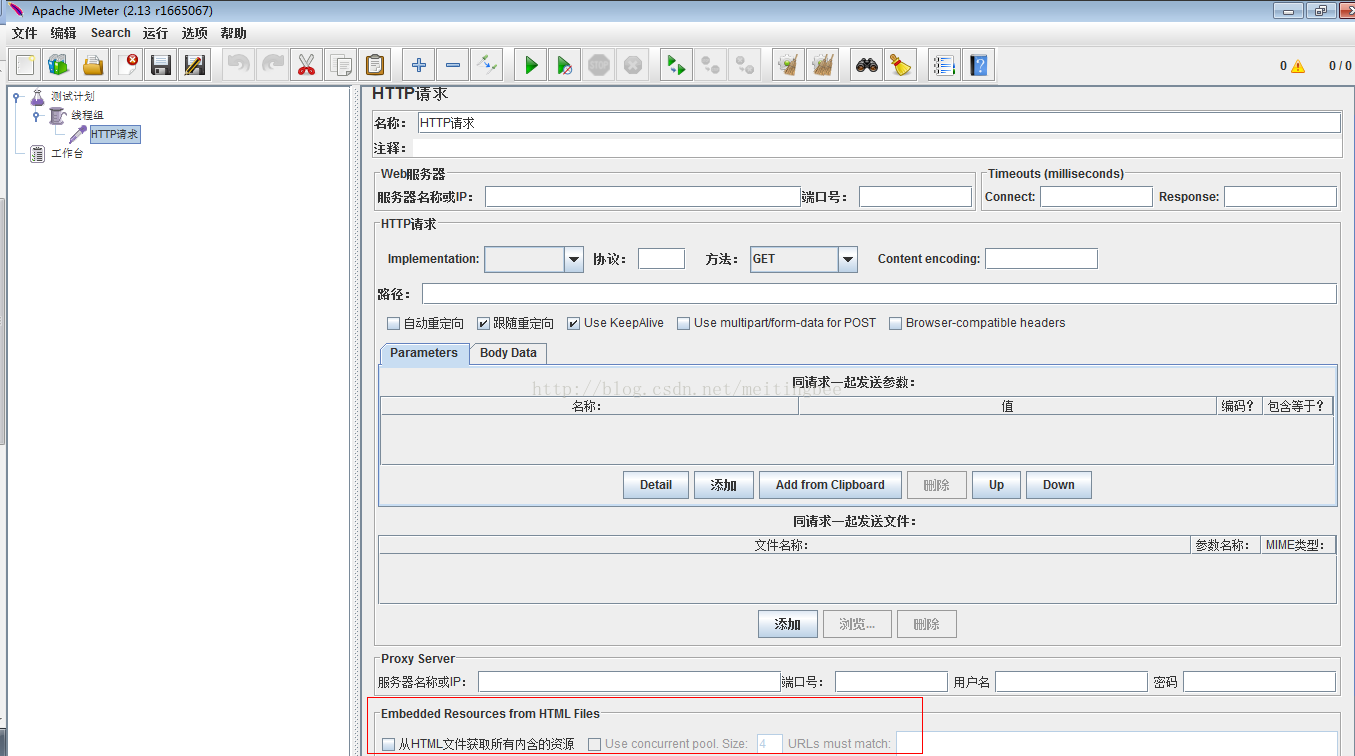Image resolution: width=1355 pixels, height=756 pixels.
Task: Open the 帮助 menu
Action: click(233, 33)
